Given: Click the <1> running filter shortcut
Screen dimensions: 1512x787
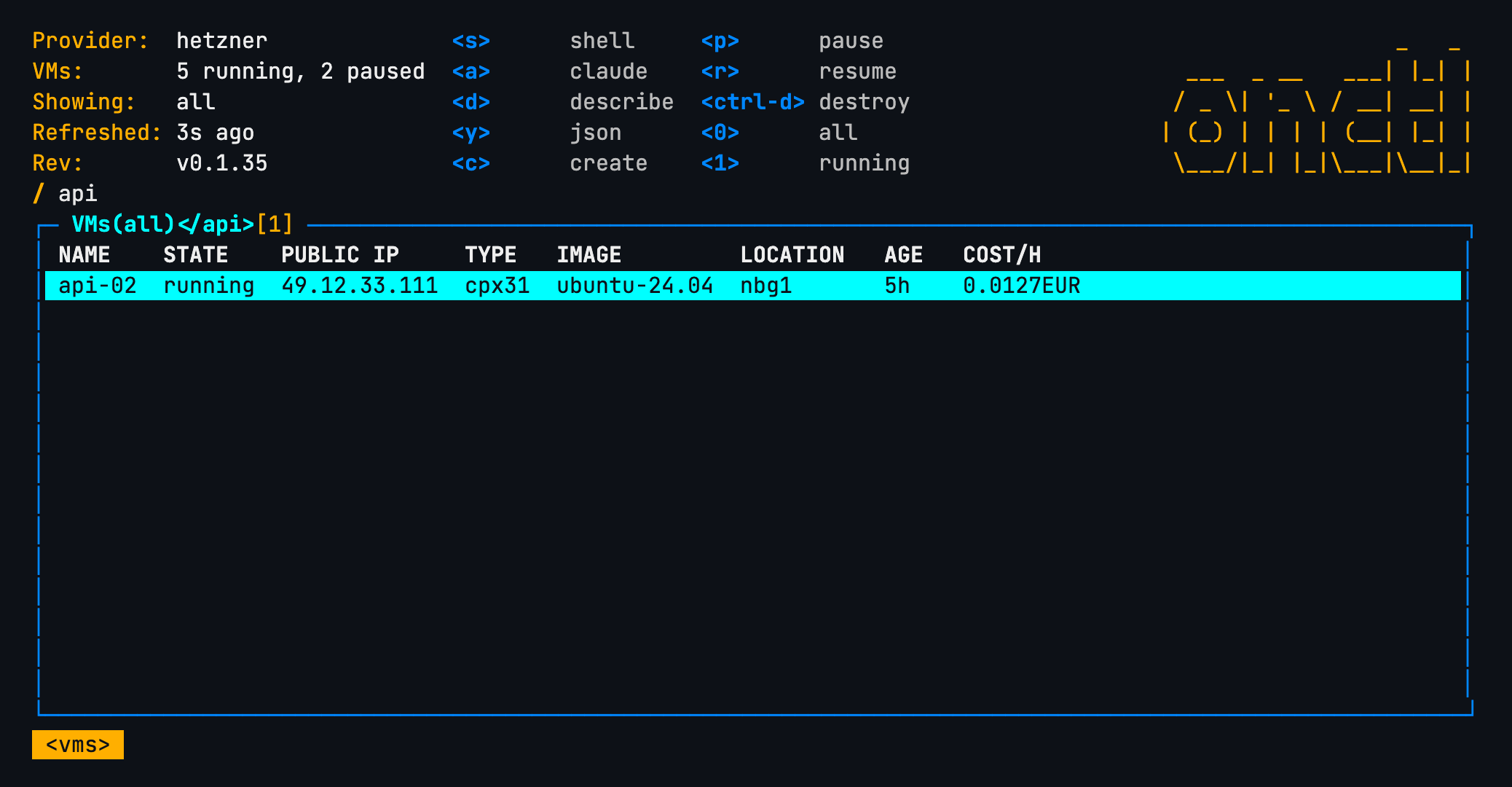Looking at the screenshot, I should 806,163.
